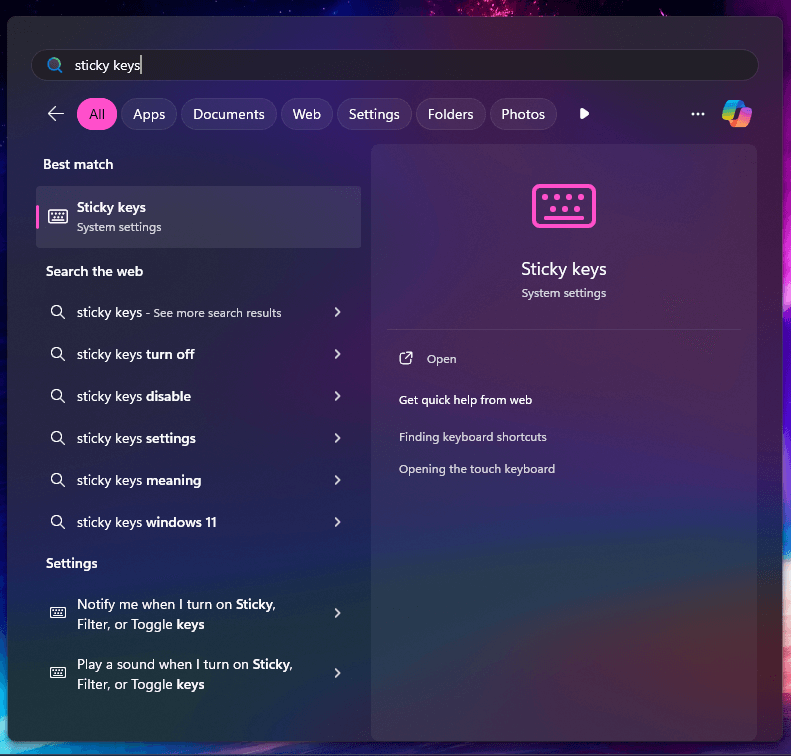Click keyboard icon beside Sticky keys best match
The image size is (791, 756).
pyautogui.click(x=58, y=216)
